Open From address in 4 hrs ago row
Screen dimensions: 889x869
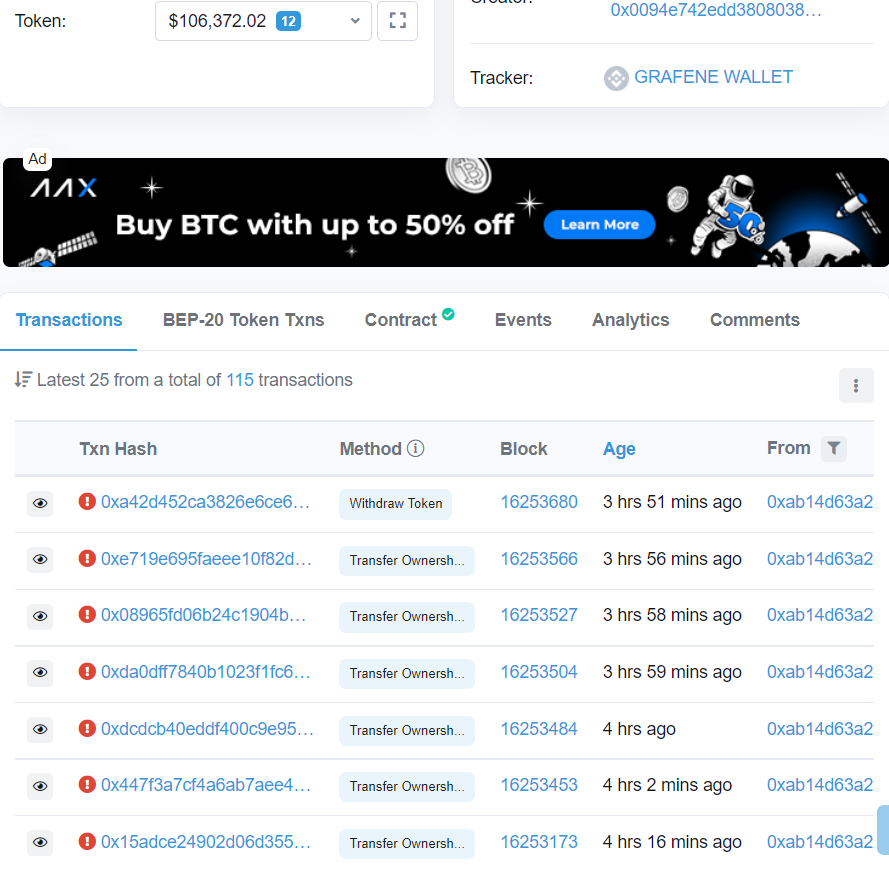pyautogui.click(x=820, y=728)
